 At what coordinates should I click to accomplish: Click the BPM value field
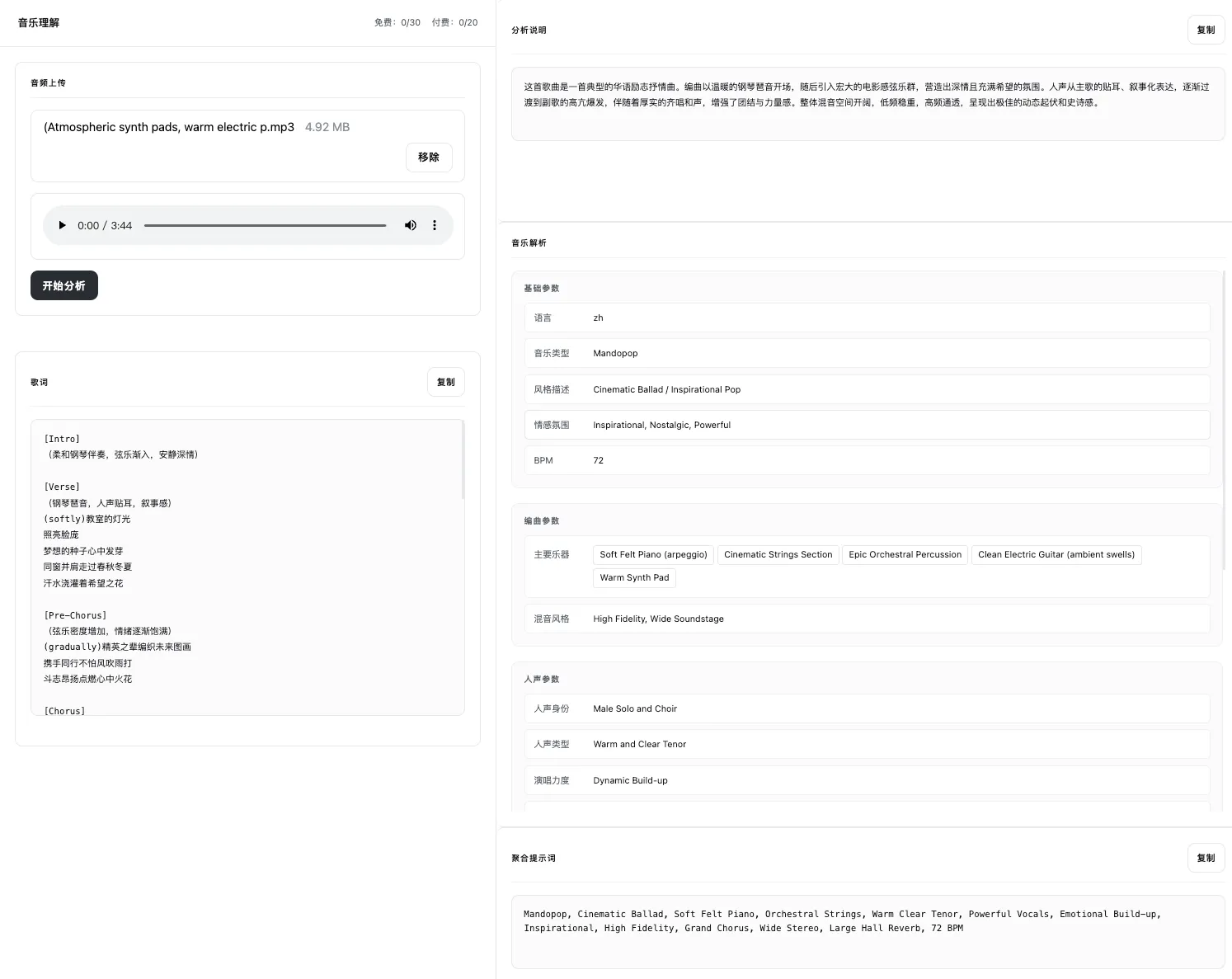(867, 460)
